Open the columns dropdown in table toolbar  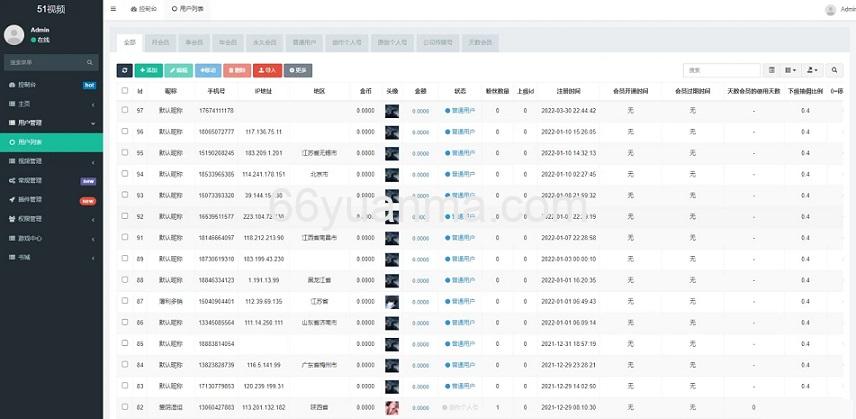790,70
